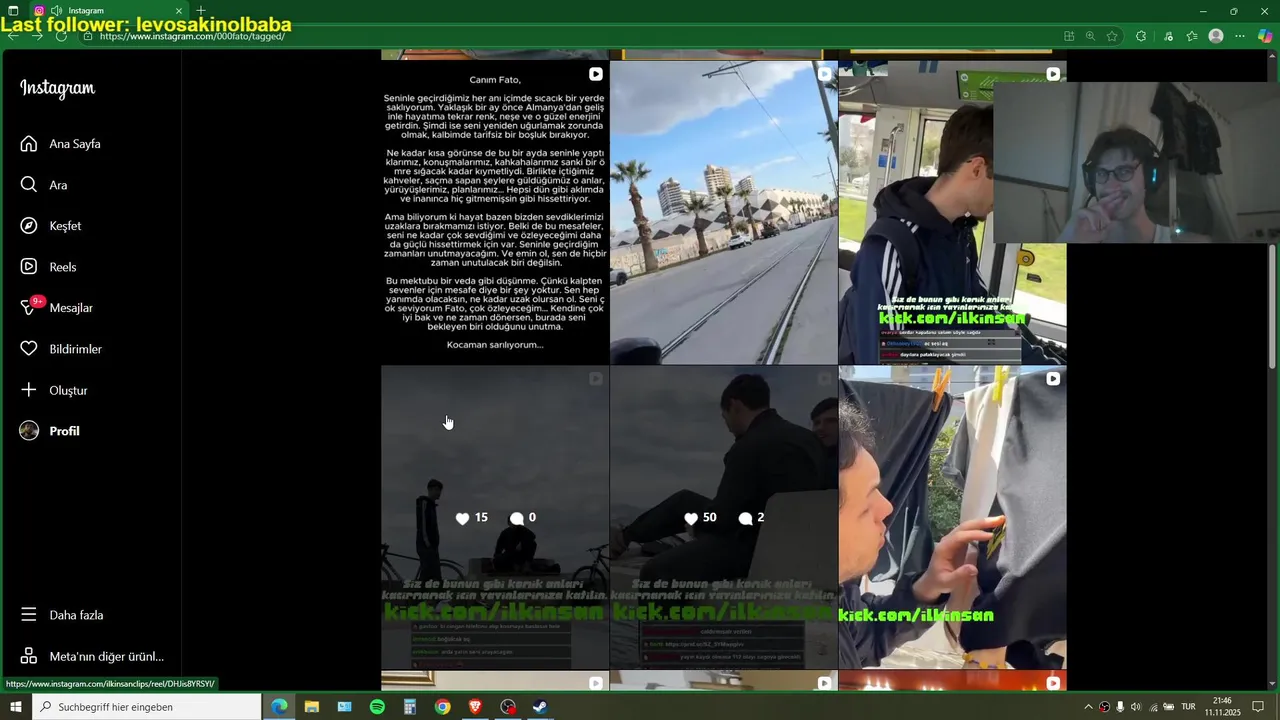Go forward in the browser
1280x720 pixels.
pyautogui.click(x=37, y=36)
